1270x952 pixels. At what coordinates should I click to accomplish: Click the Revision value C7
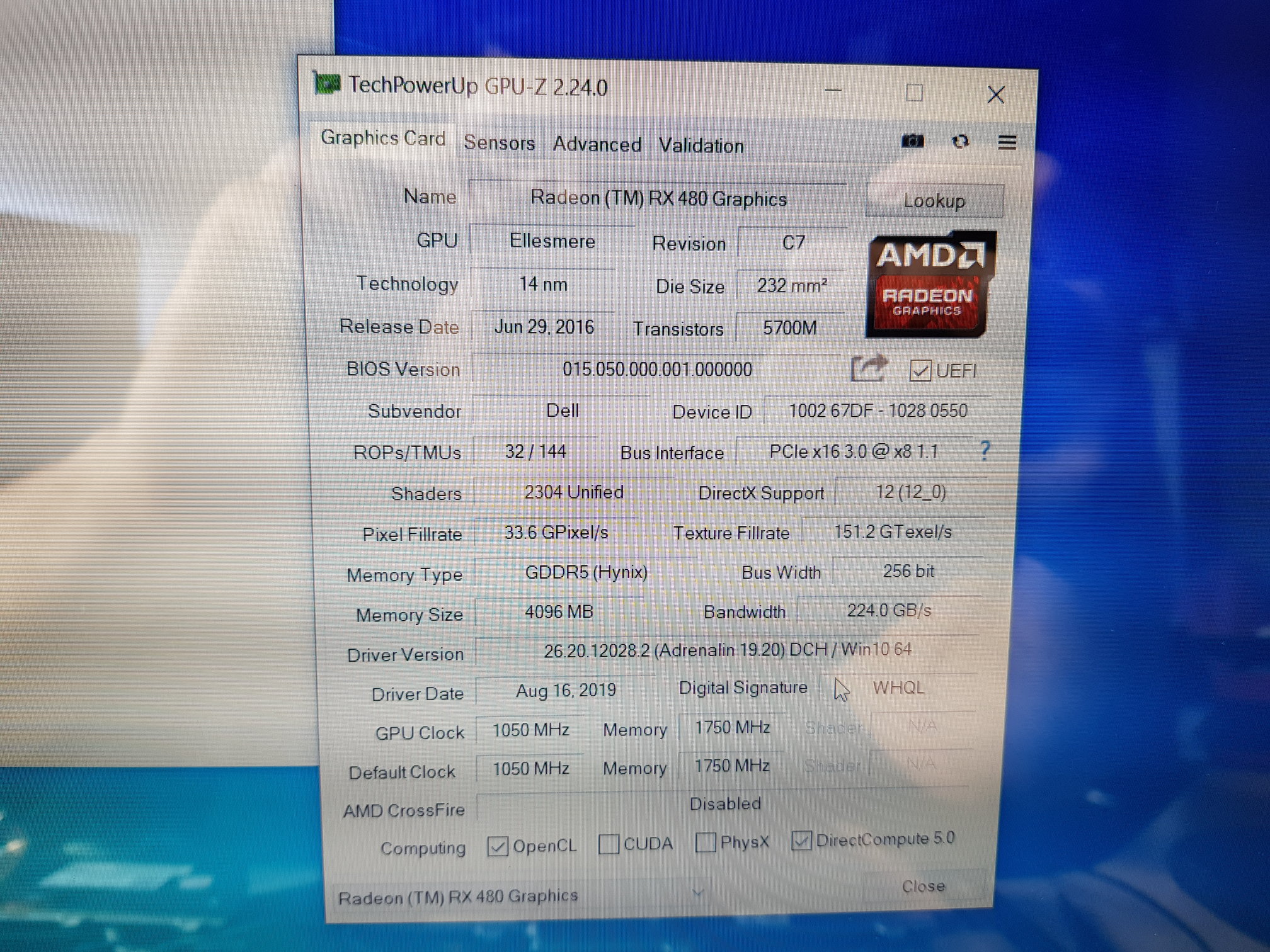(x=792, y=243)
